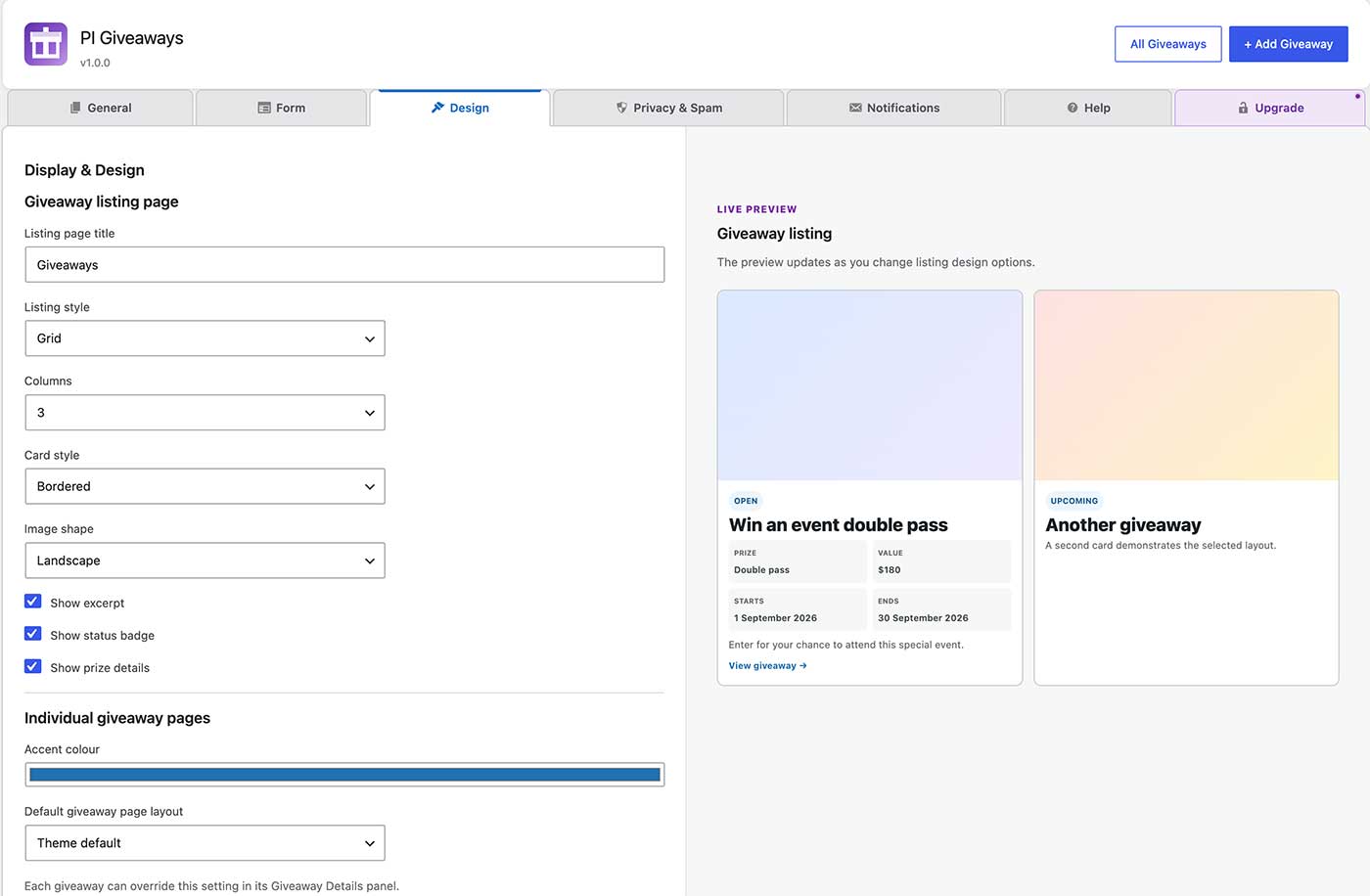Toggle the Show excerpt checkbox
This screenshot has width=1370, height=896.
(32, 602)
